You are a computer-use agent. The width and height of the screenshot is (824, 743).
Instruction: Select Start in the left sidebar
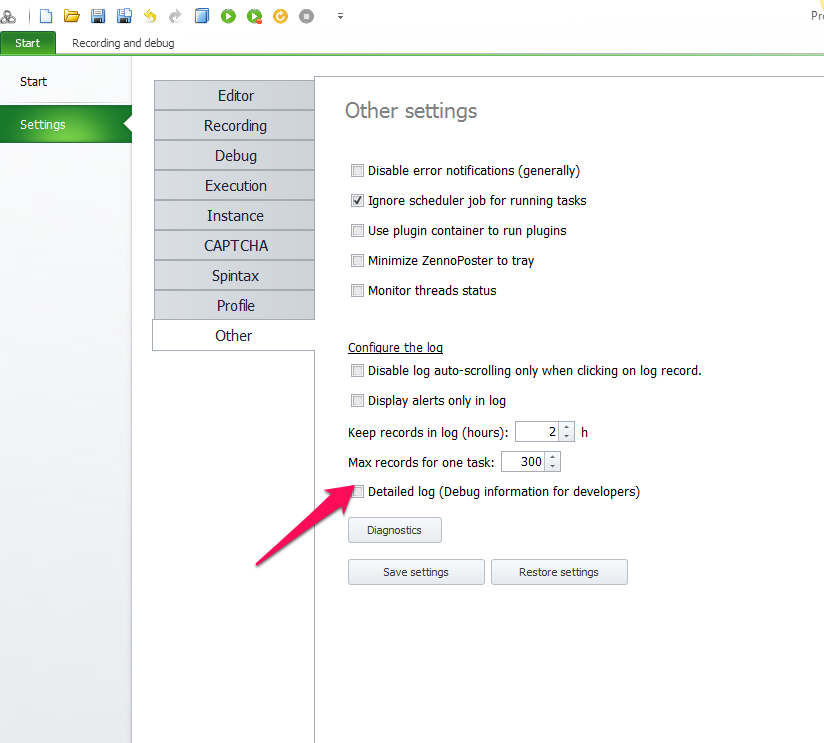pyautogui.click(x=66, y=81)
